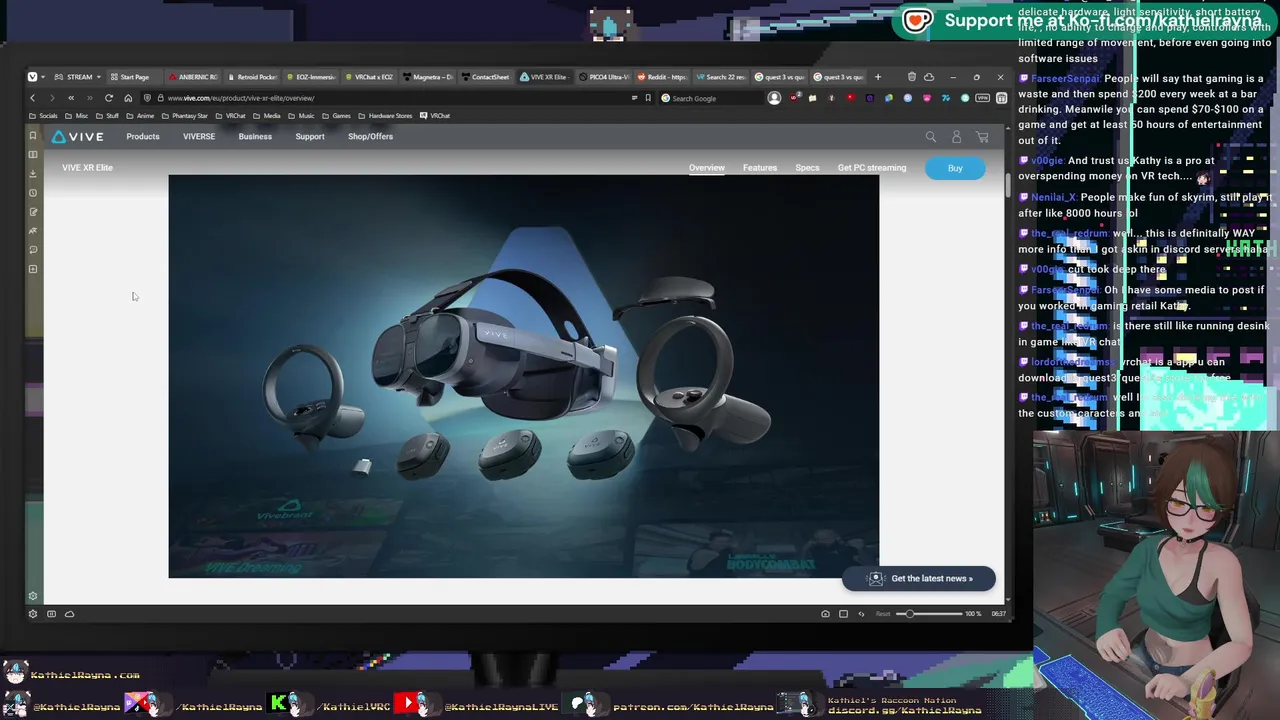The width and height of the screenshot is (1280, 720).
Task: Go to the browser home page
Action: 128,98
